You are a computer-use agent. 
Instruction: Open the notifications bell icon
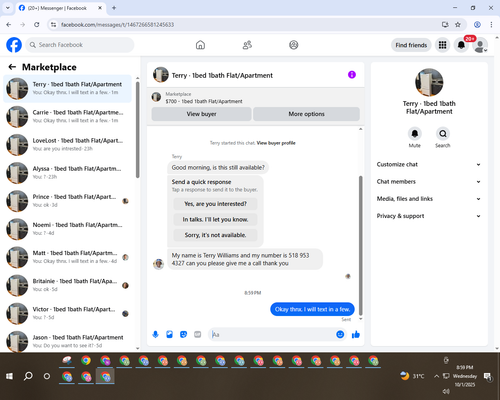pos(461,45)
